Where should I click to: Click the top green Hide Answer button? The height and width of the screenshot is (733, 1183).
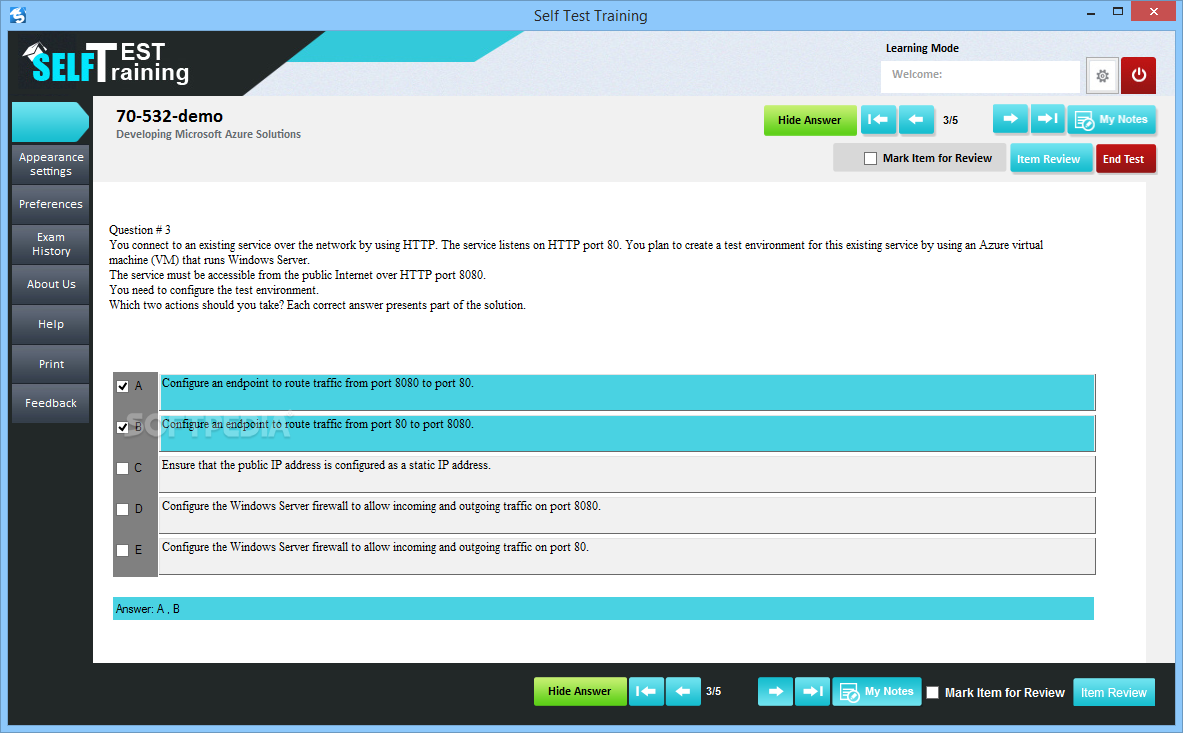(x=810, y=120)
